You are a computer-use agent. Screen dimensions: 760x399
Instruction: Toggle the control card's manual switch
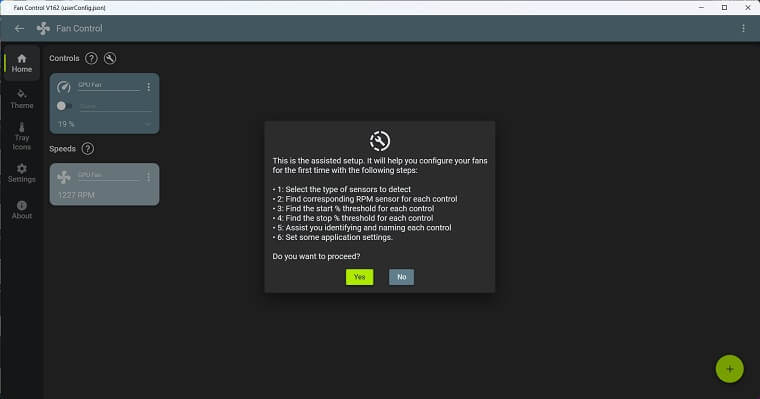64,106
